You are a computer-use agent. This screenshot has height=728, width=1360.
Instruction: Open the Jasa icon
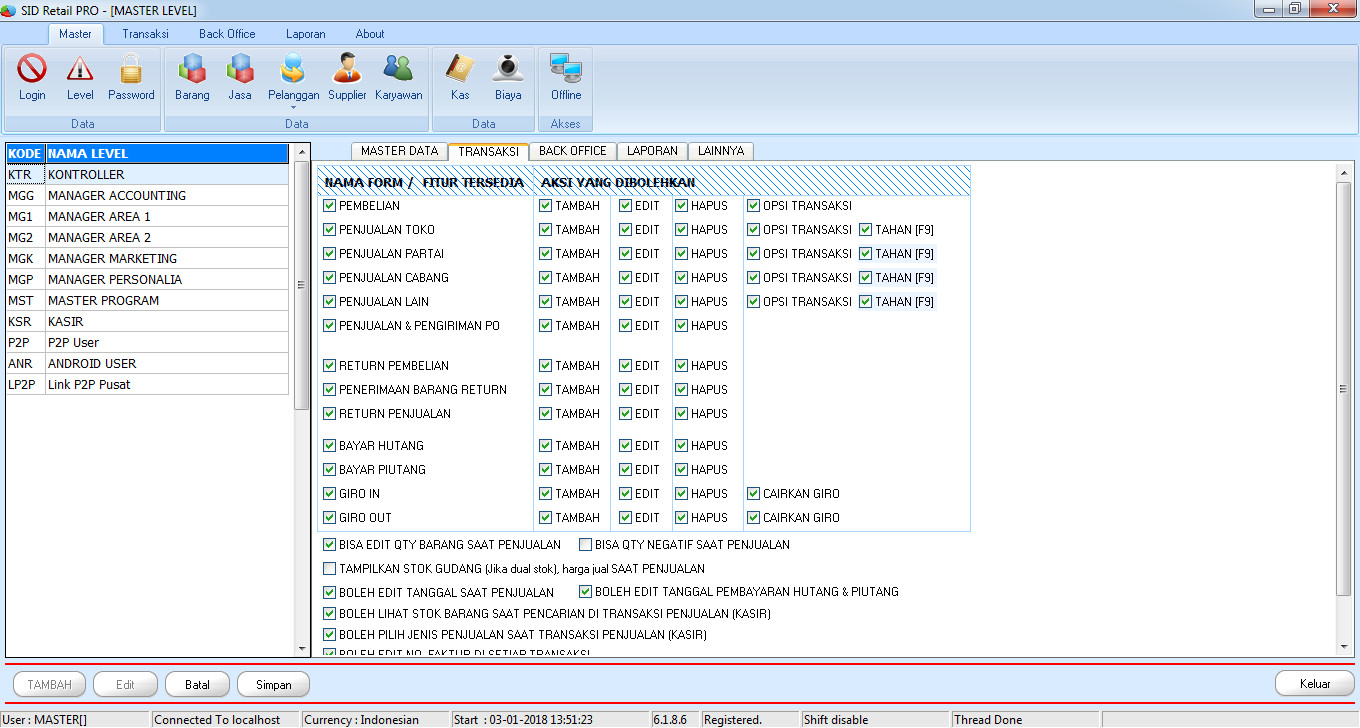[240, 78]
